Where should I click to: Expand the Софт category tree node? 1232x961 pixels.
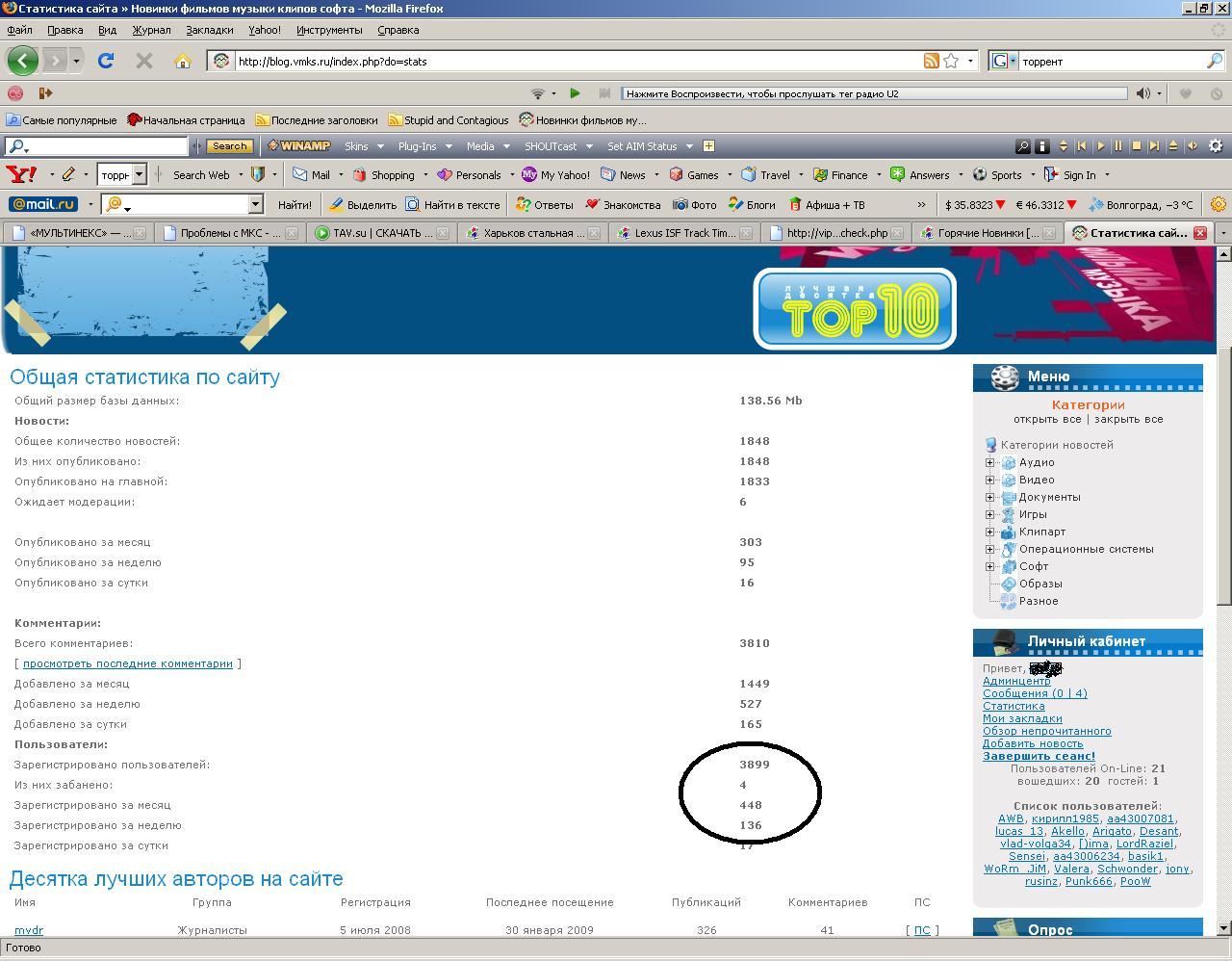pos(989,566)
